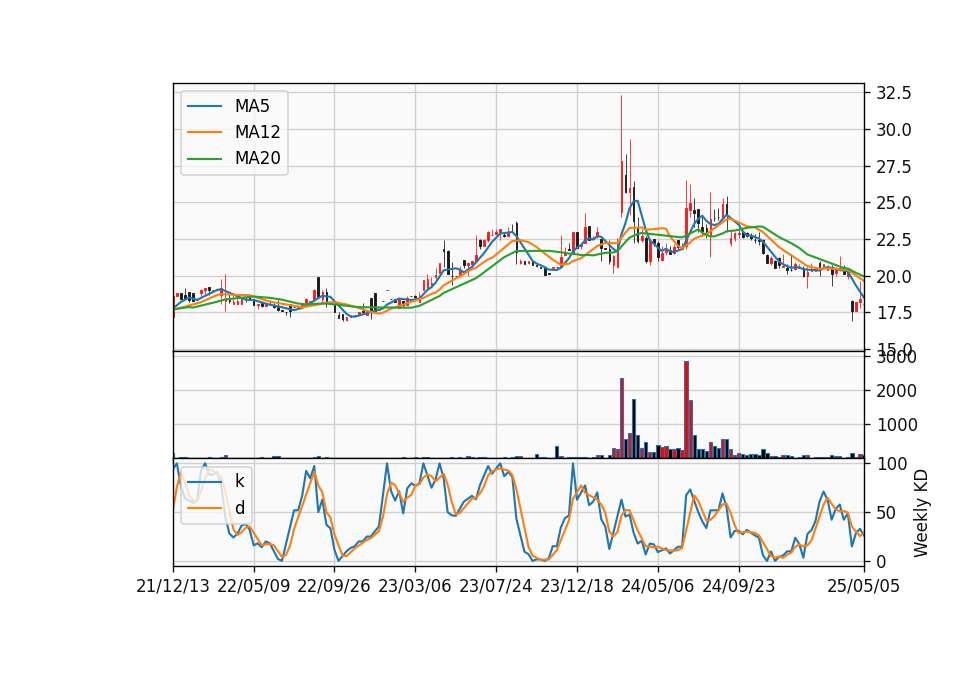This screenshot has width=960, height=690.
Task: Click the MA12 legend label
Action: [257, 132]
